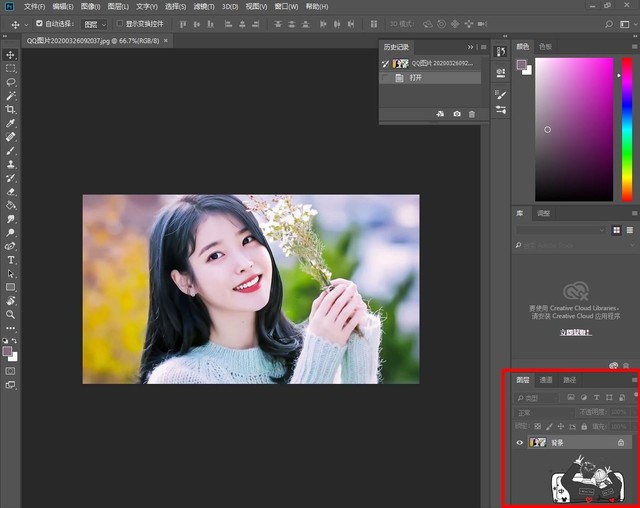Click the lock icon on Background layer
The image size is (640, 508).
pyautogui.click(x=621, y=442)
